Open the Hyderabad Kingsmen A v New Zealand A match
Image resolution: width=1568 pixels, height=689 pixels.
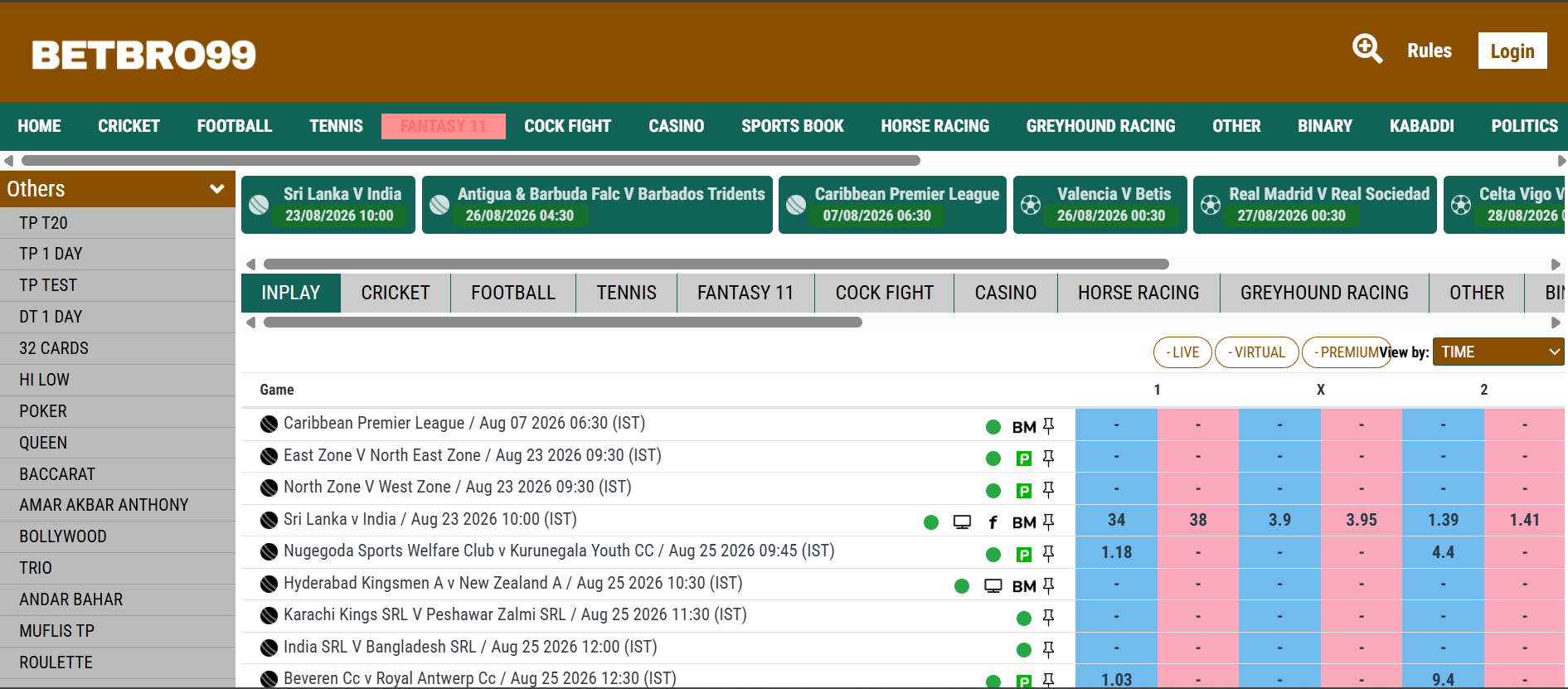512,583
